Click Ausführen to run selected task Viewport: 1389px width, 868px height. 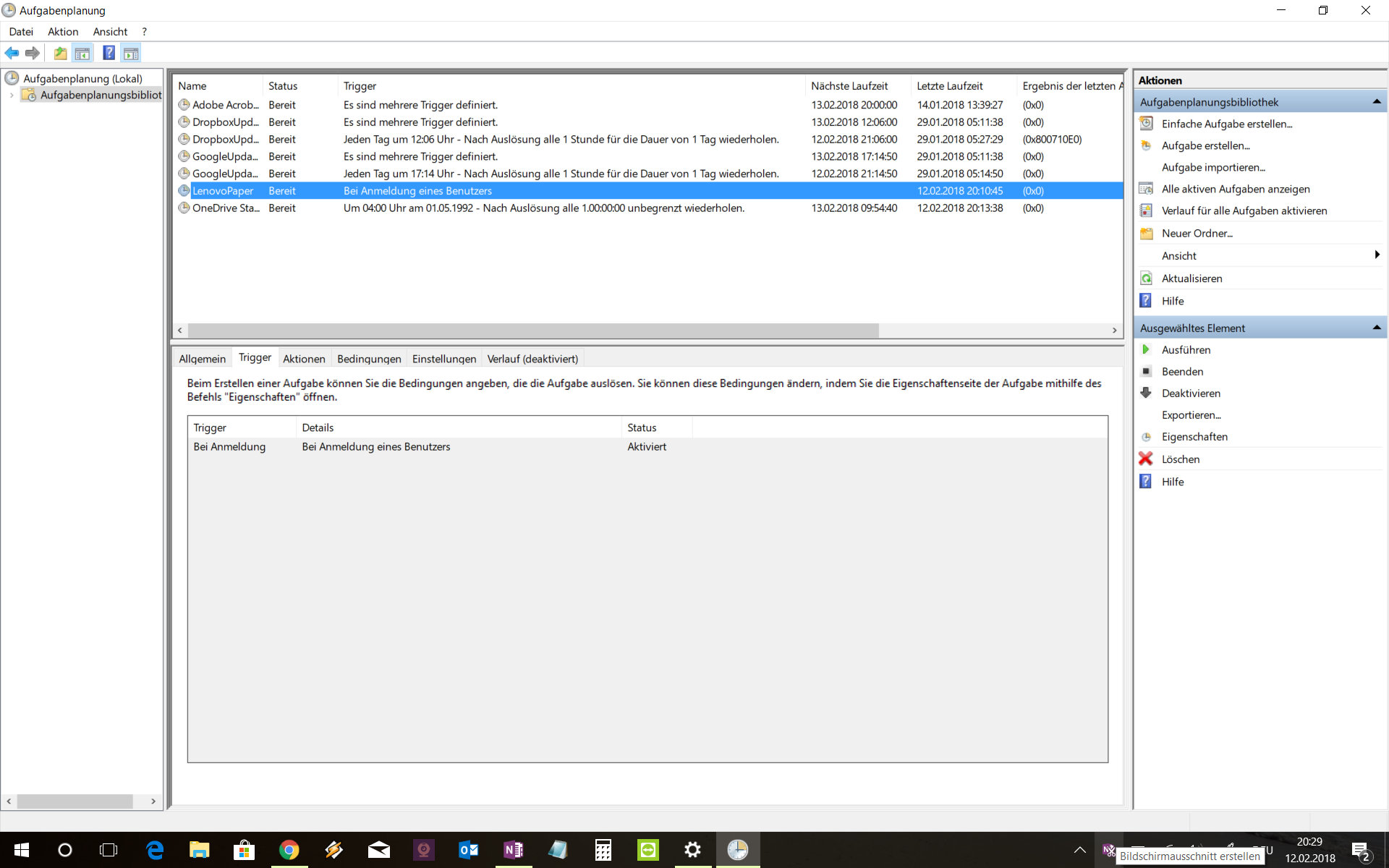coord(1186,349)
